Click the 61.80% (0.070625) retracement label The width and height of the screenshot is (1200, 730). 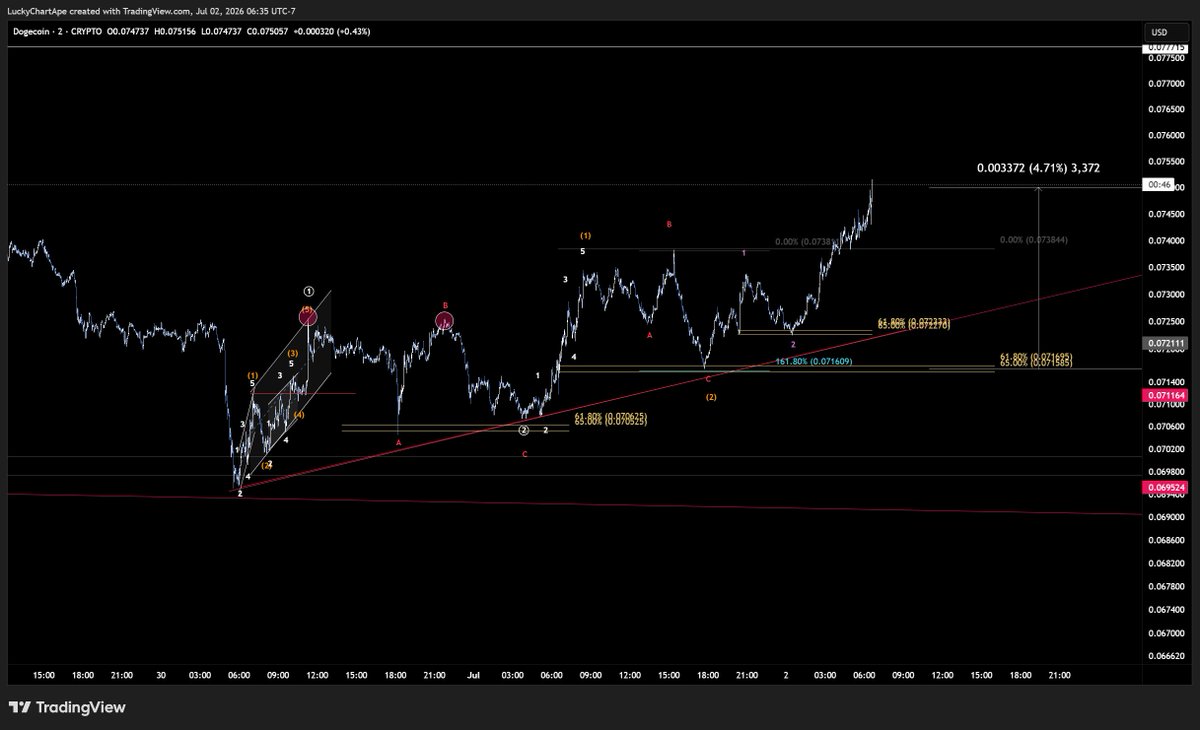[x=611, y=416]
